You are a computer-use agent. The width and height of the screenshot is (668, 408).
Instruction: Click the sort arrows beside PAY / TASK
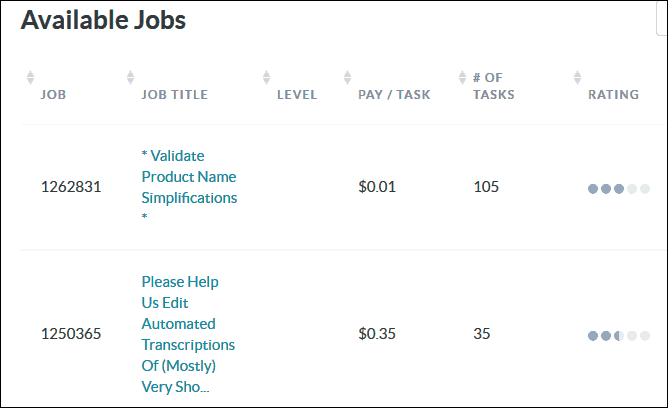[x=347, y=78]
